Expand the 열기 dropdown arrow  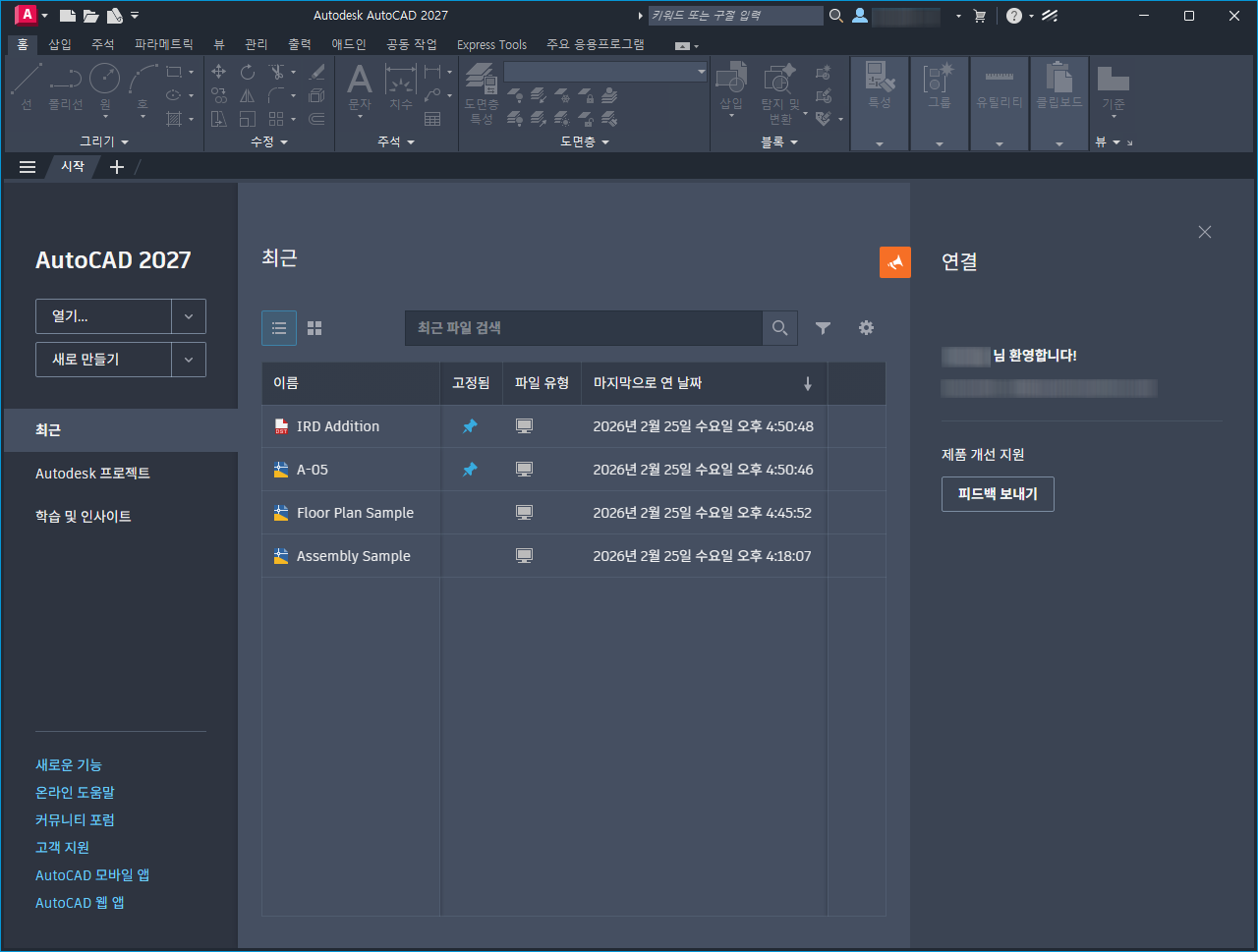(x=189, y=316)
